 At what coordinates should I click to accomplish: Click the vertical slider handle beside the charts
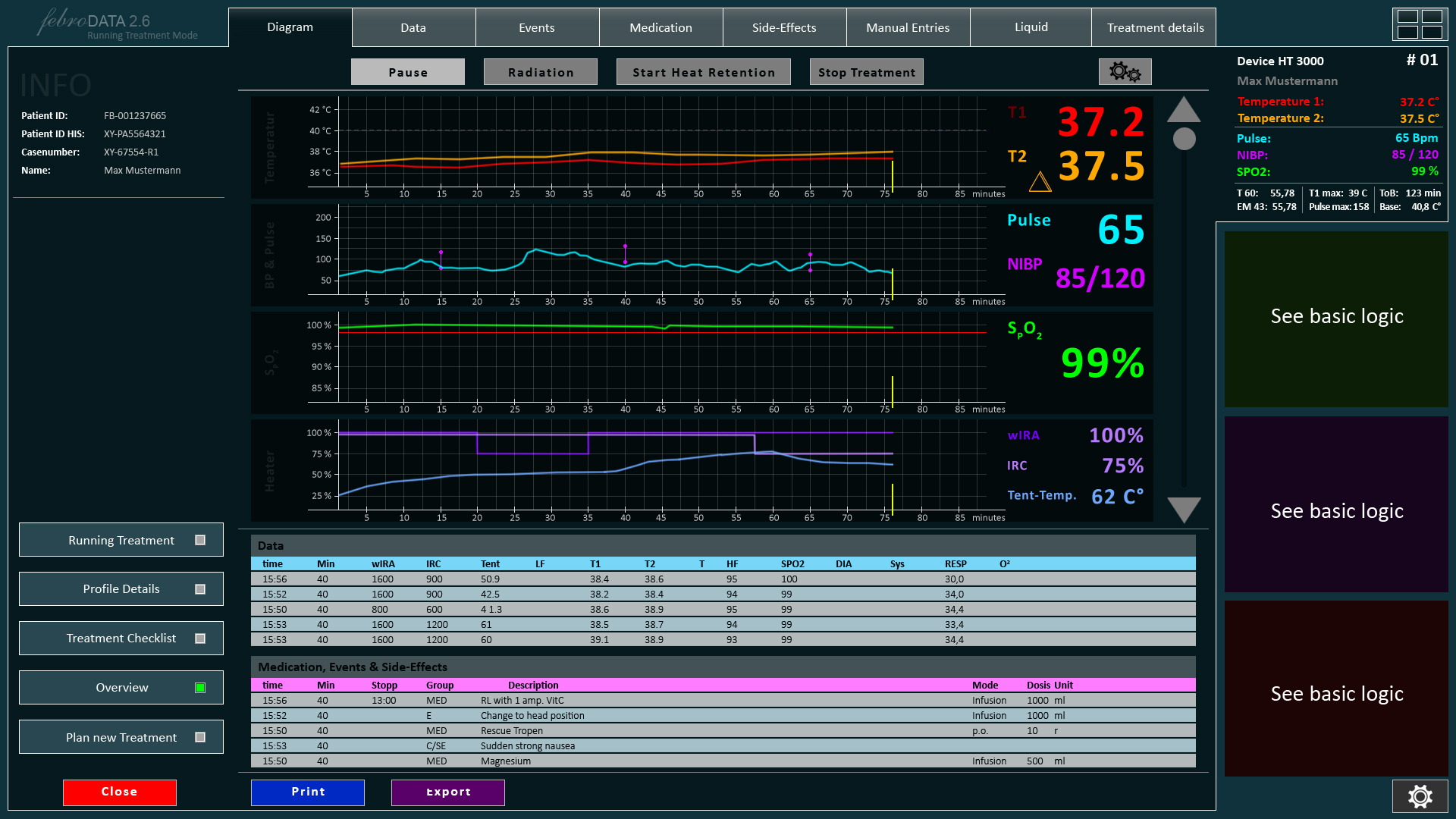1184,139
